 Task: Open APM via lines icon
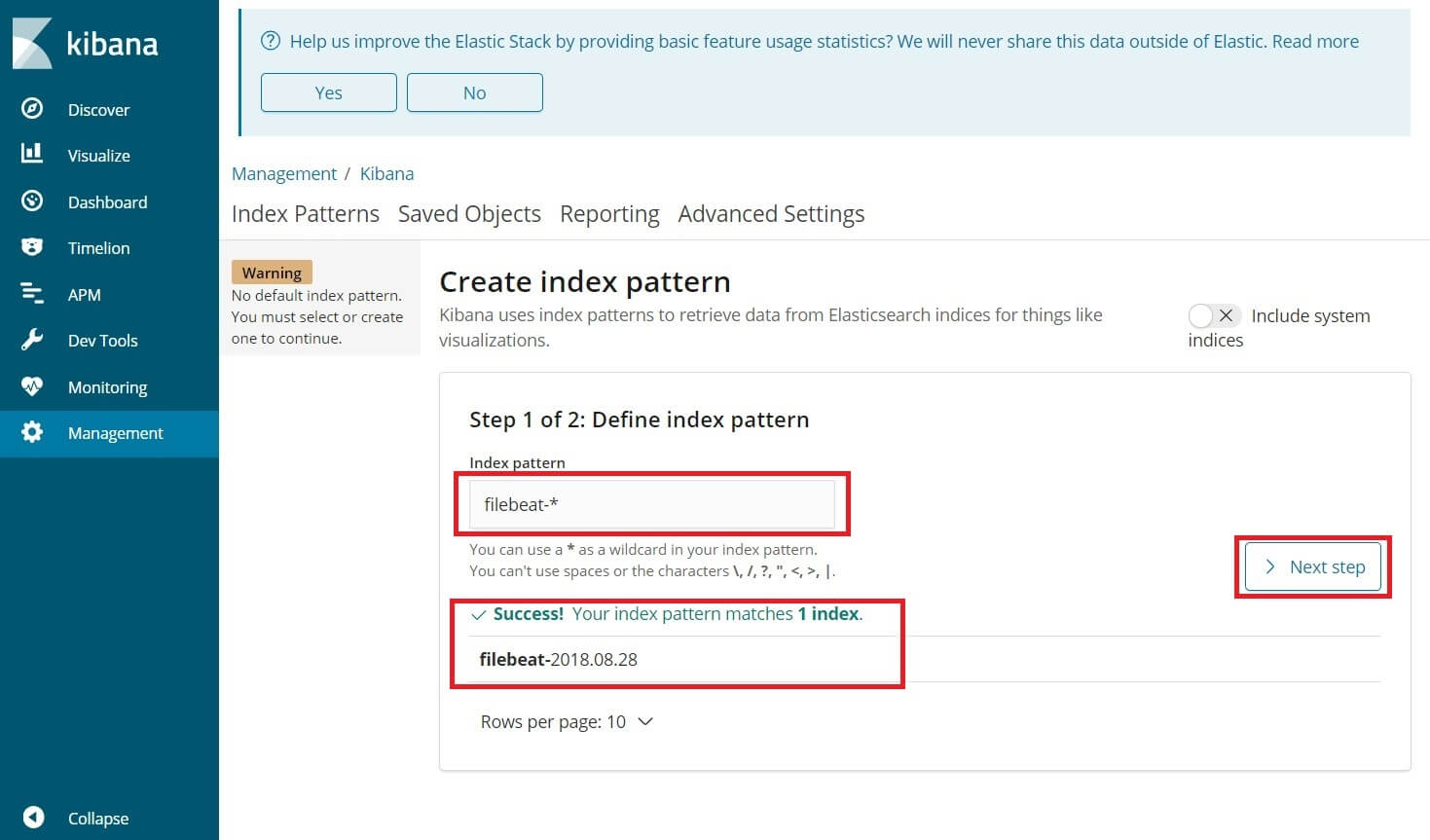point(32,294)
